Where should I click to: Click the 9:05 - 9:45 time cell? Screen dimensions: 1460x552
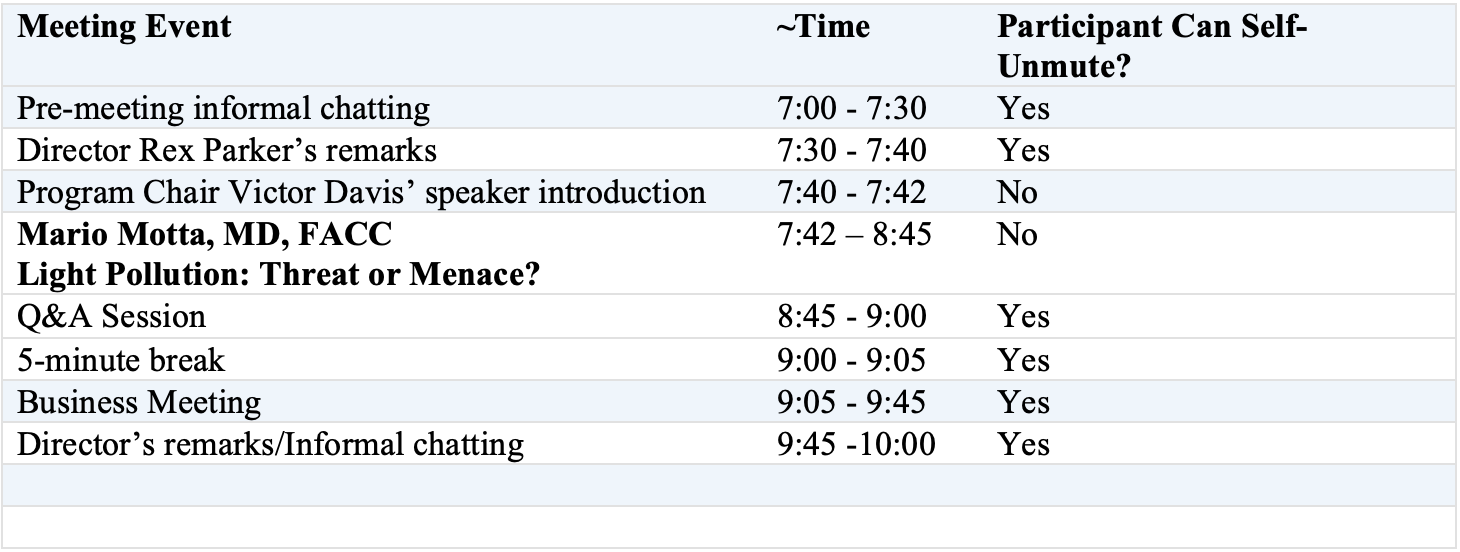(851, 402)
